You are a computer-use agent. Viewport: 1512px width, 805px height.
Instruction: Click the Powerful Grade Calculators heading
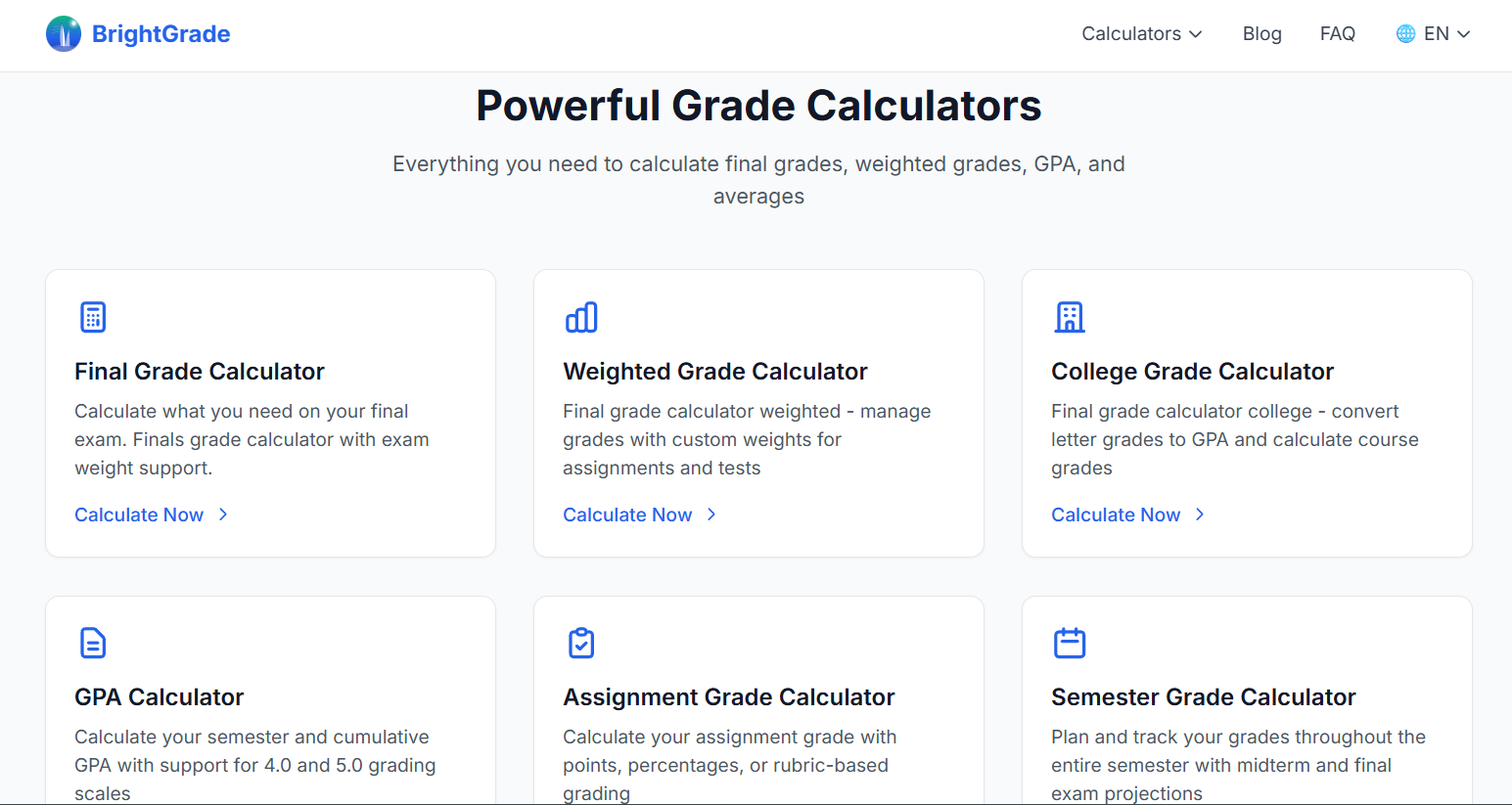pyautogui.click(x=758, y=105)
